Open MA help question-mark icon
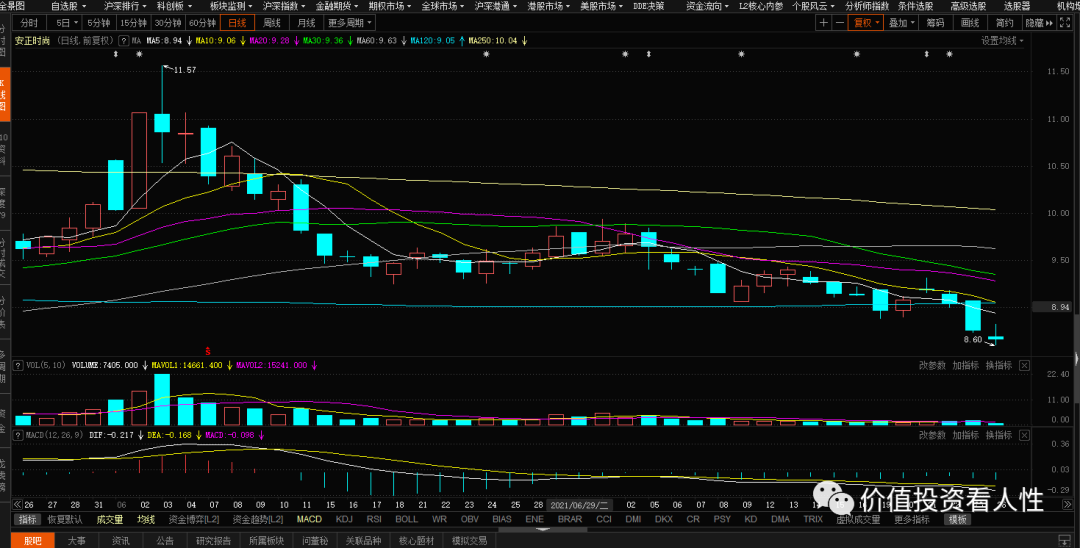The image size is (1080, 548). pyautogui.click(x=124, y=41)
